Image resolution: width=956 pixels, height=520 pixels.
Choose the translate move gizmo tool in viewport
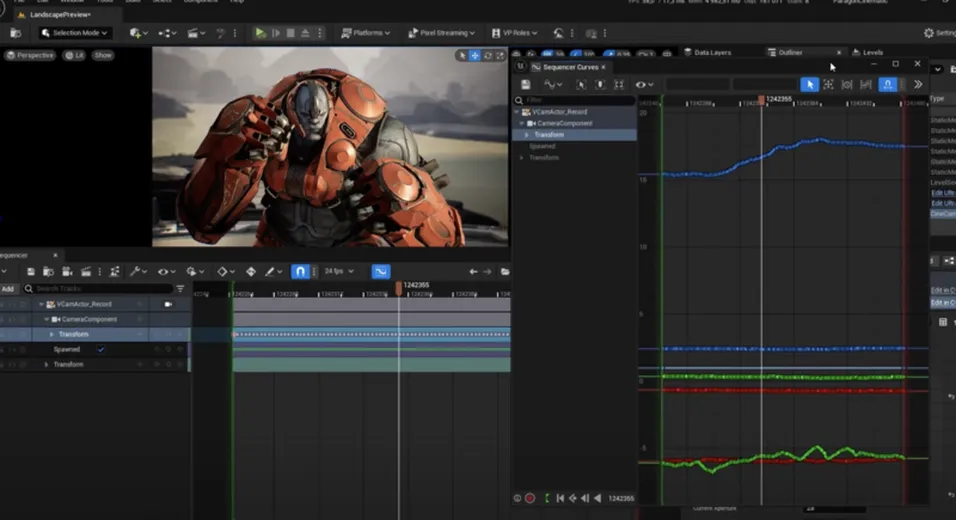click(475, 55)
